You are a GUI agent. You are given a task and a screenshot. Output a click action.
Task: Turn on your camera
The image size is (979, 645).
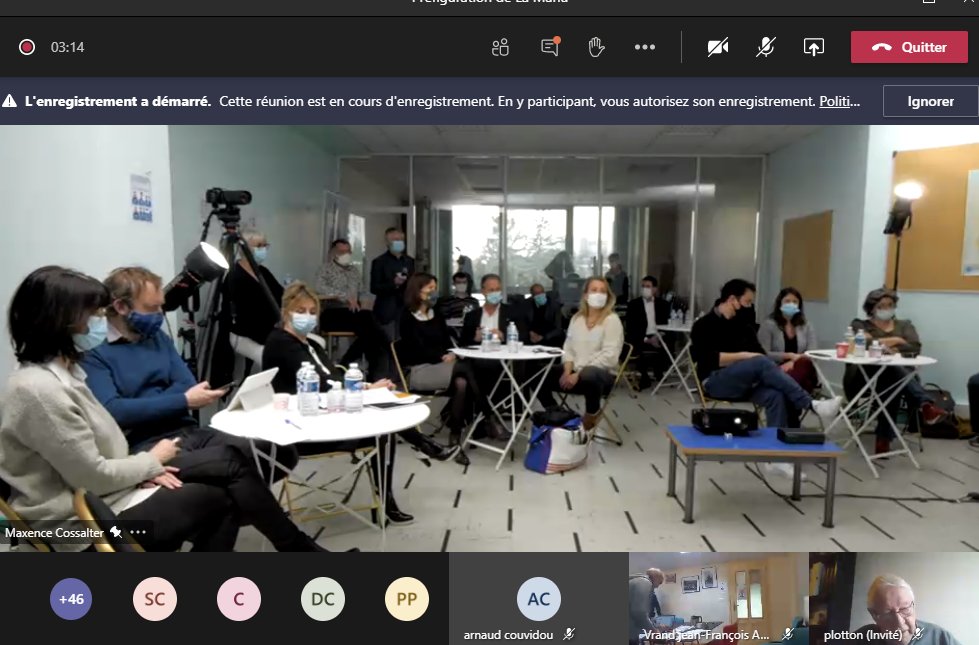click(x=718, y=46)
